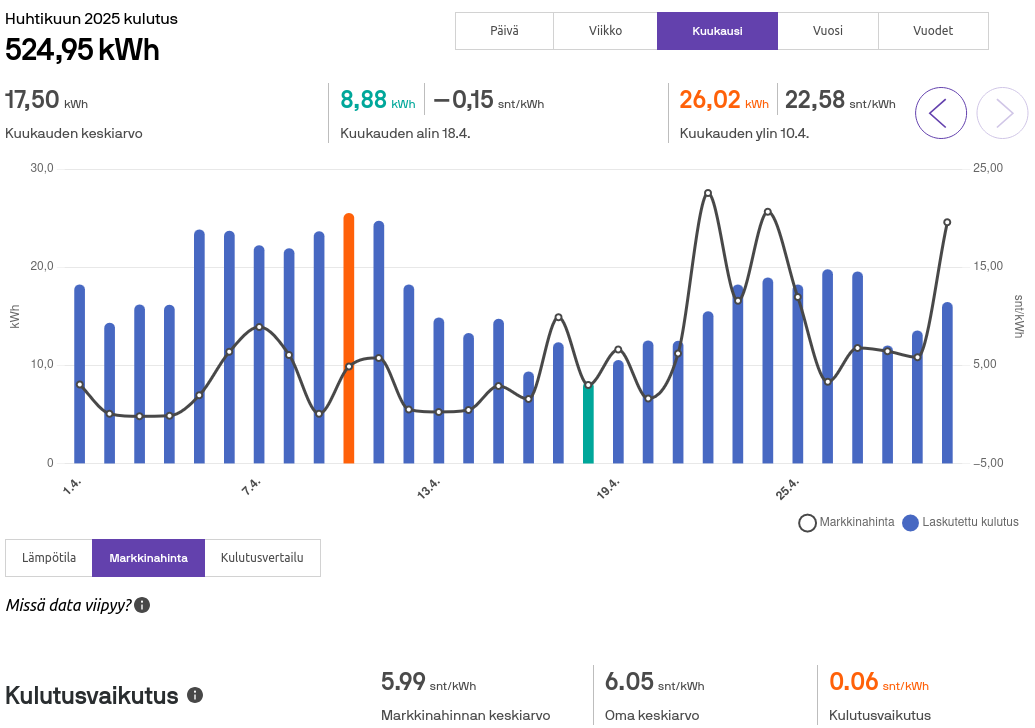Click the green lowest-consumption bar

[588, 424]
